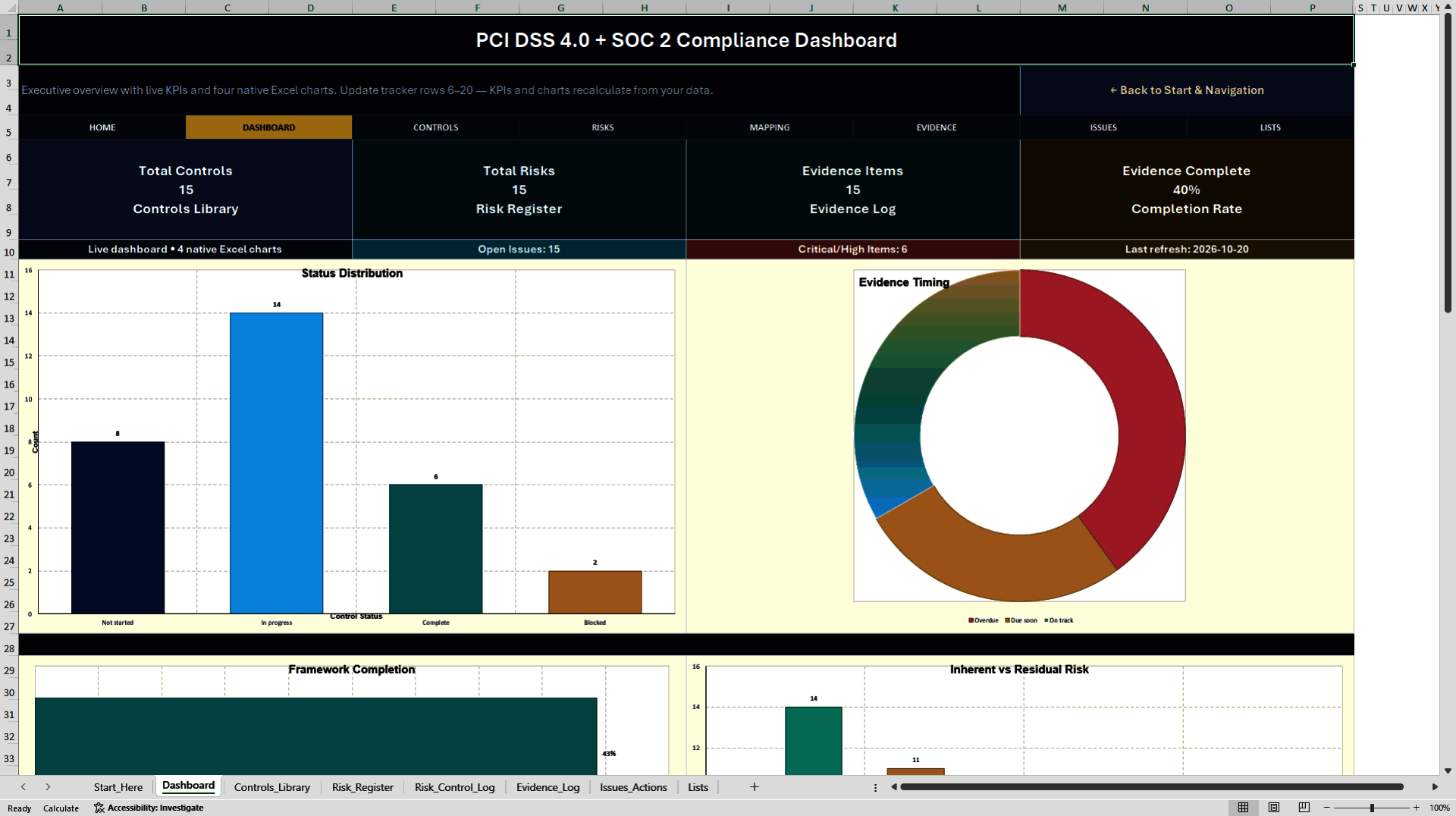The image size is (1456, 816).
Task: Open the sheet tab options dots
Action: tap(875, 787)
